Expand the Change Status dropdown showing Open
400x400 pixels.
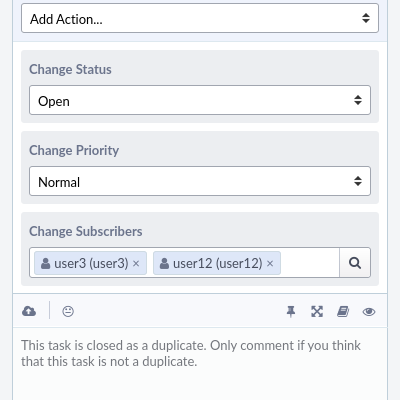pyautogui.click(x=200, y=100)
